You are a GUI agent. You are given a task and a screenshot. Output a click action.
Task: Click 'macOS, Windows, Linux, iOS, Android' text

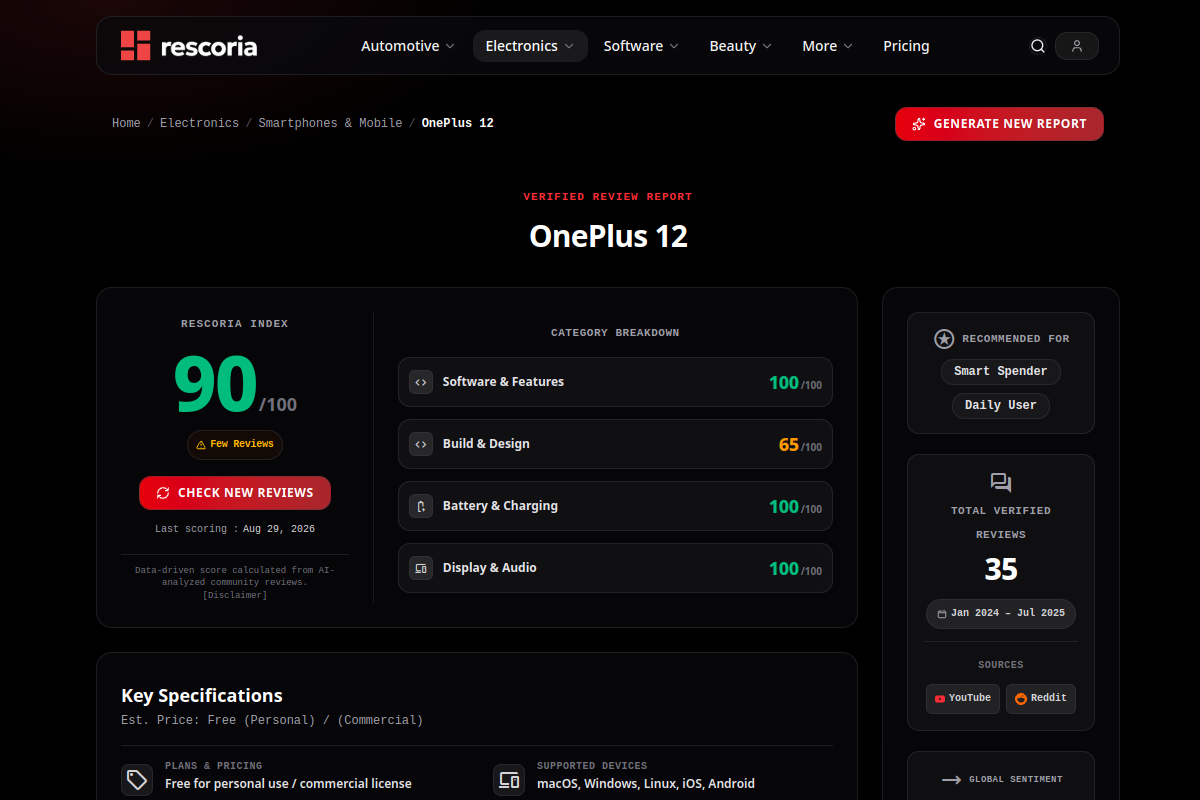[646, 784]
